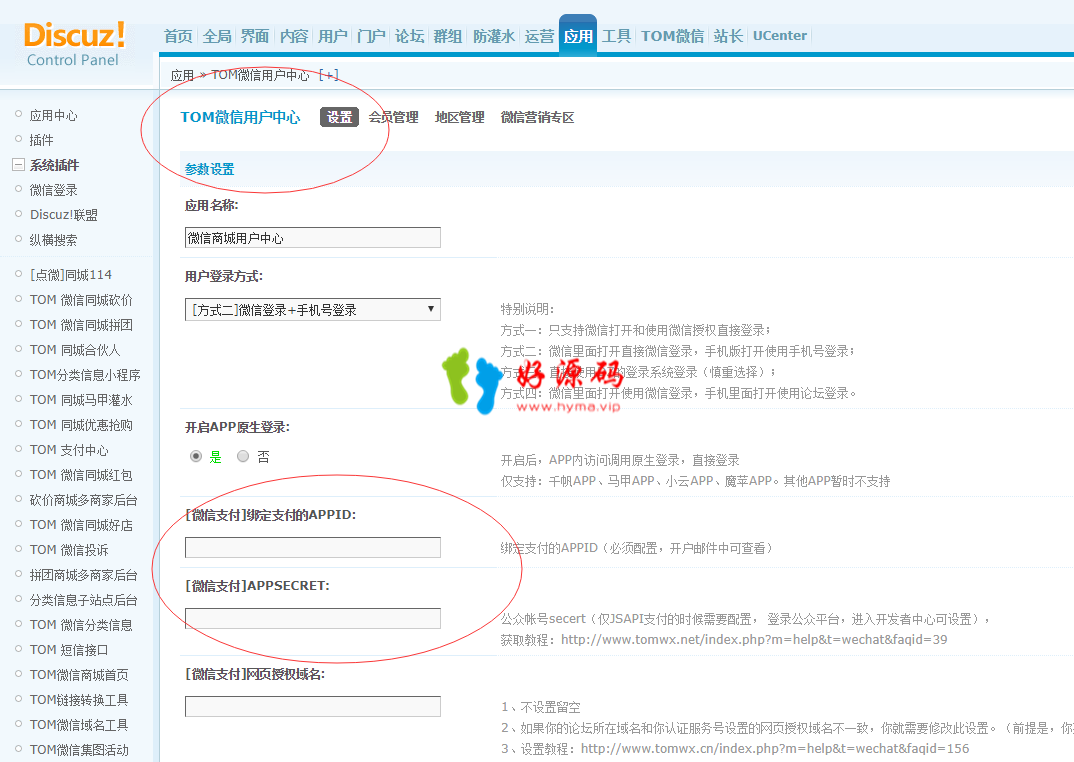Focus the 绑定支付的APPID input field
The height and width of the screenshot is (762, 1074).
pos(312,548)
